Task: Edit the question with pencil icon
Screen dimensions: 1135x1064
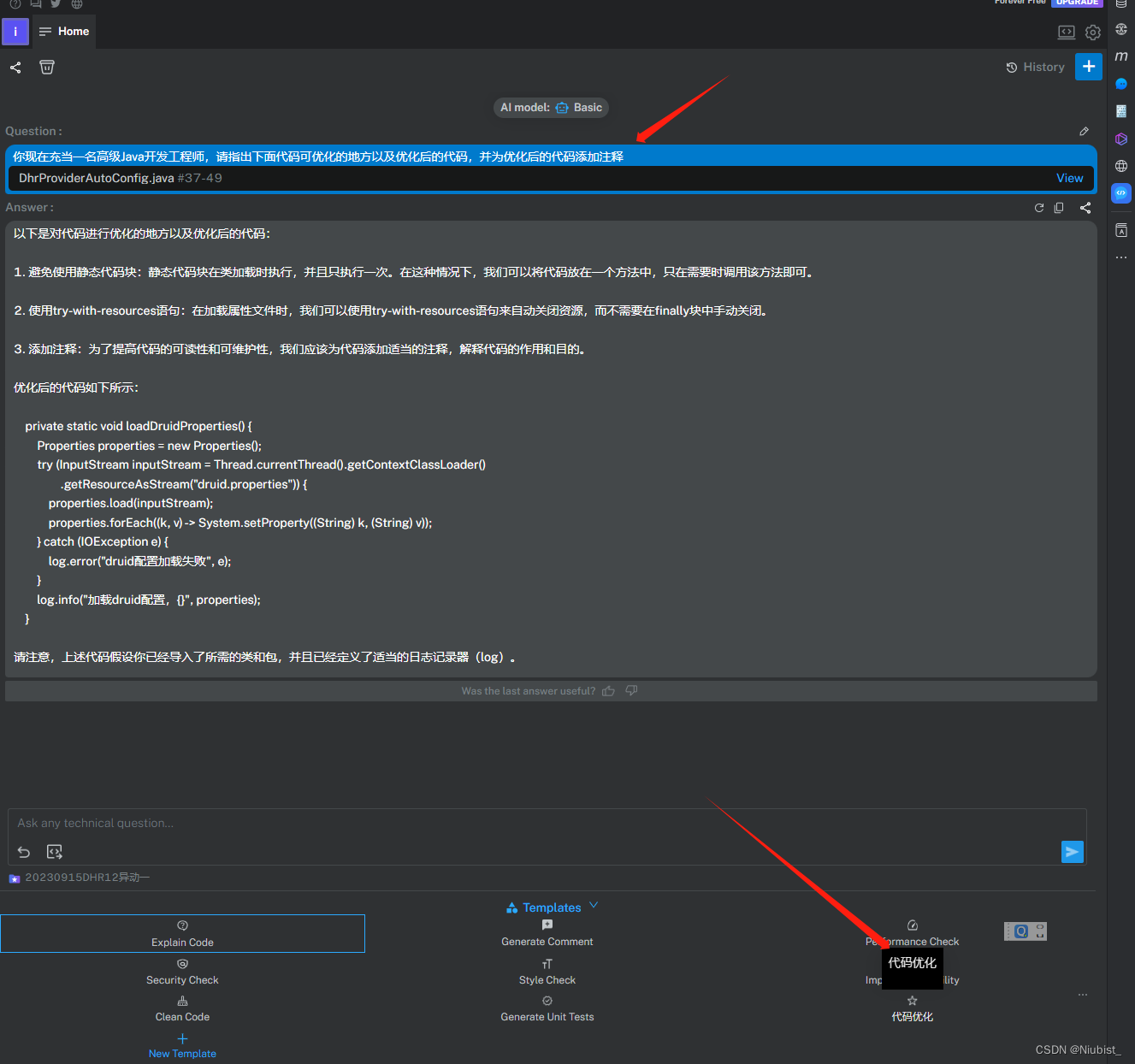Action: click(1084, 131)
